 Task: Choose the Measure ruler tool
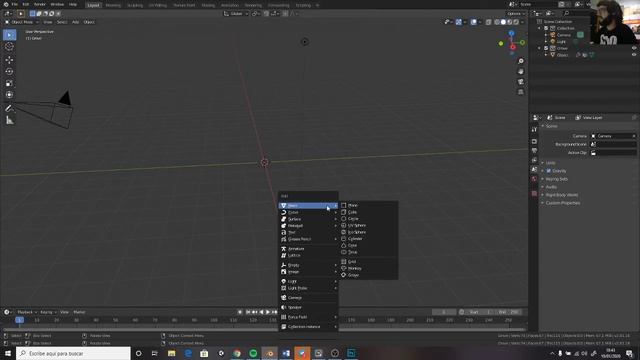(x=9, y=120)
